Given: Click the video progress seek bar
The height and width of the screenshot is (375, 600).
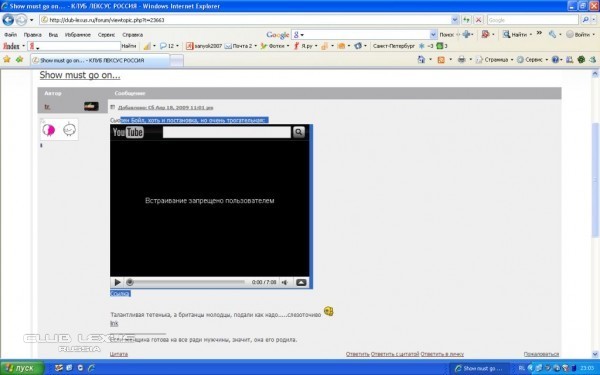Looking at the screenshot, I should (188, 282).
